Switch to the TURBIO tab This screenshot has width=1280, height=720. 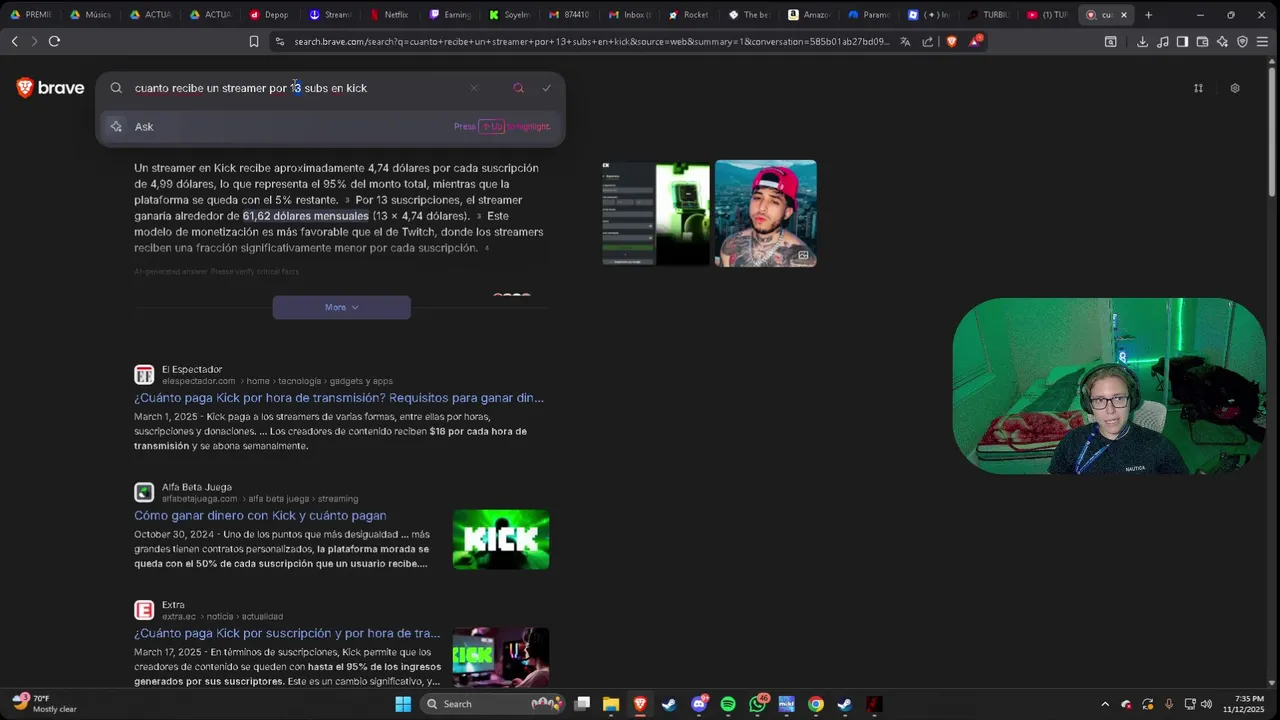[988, 15]
